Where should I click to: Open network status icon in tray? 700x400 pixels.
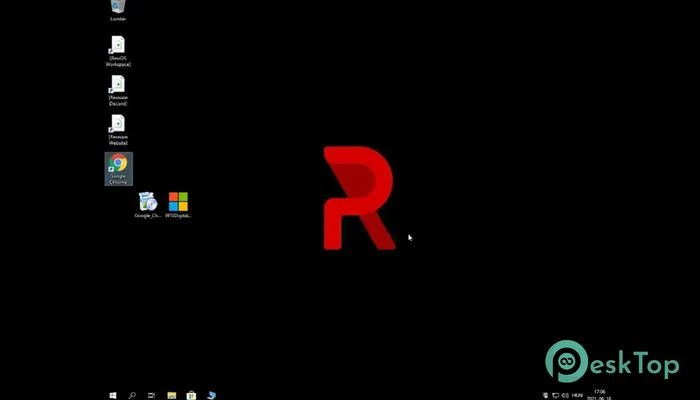coord(555,396)
